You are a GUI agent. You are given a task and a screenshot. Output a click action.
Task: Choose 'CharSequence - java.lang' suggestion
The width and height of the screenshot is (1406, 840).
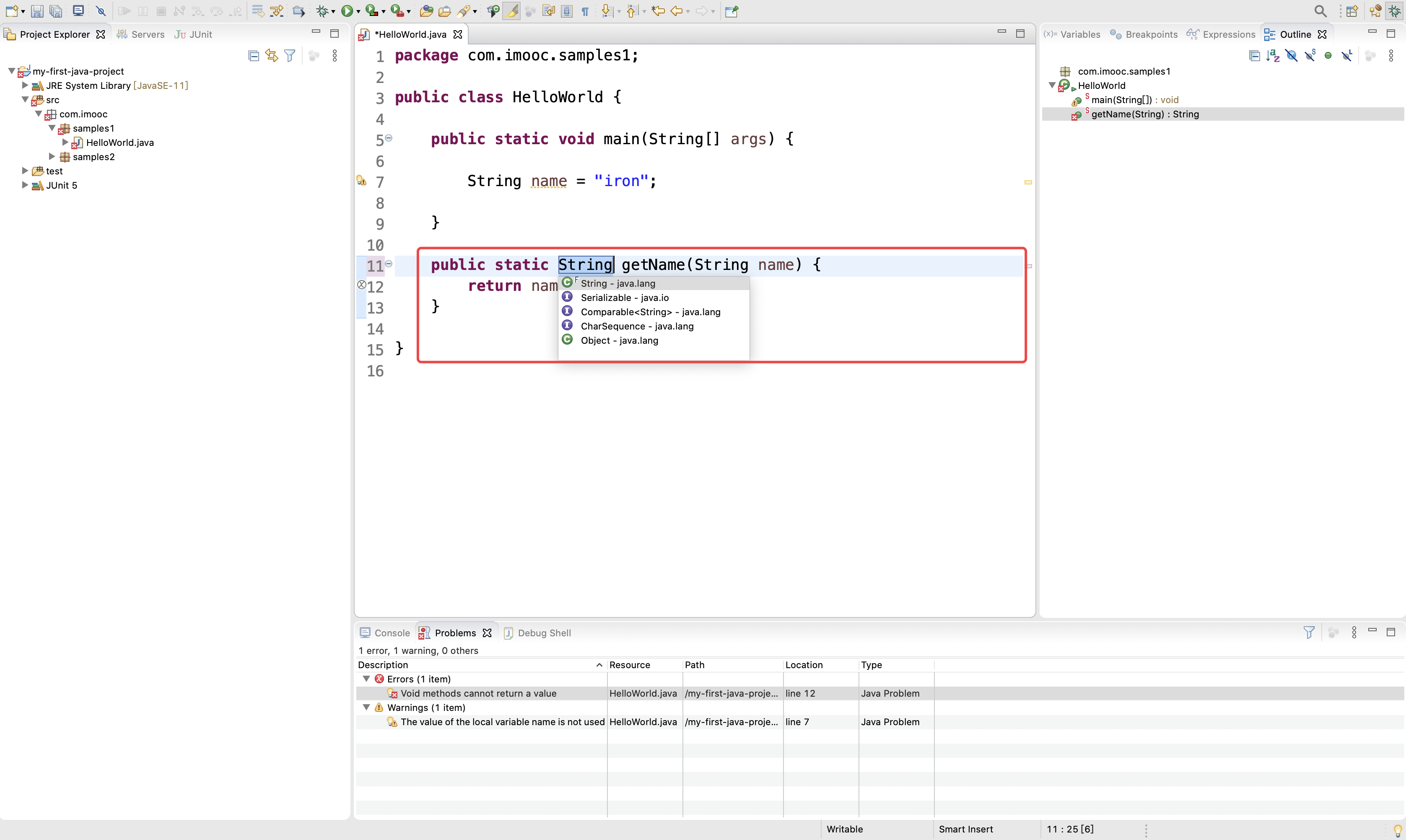(x=654, y=326)
